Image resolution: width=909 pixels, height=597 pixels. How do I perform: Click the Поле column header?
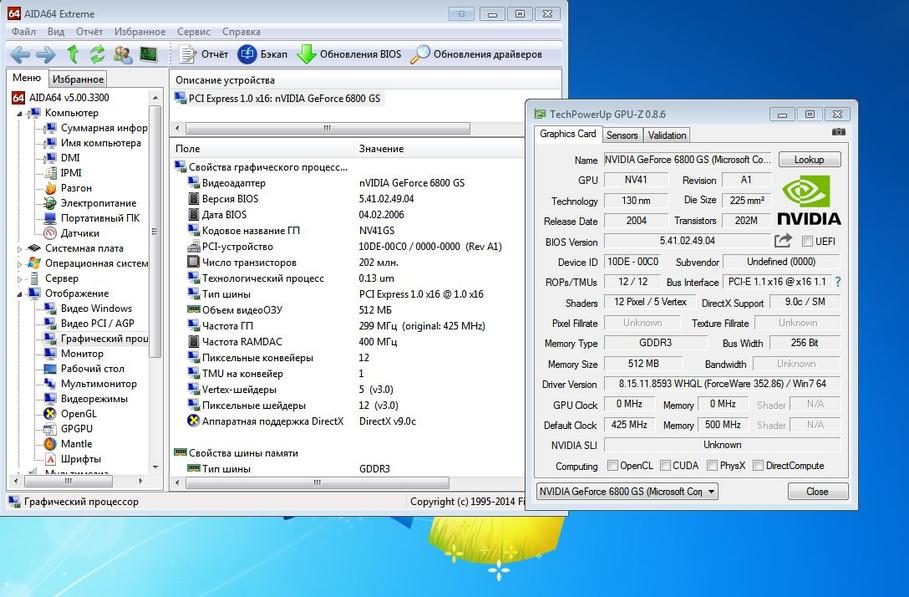262,148
